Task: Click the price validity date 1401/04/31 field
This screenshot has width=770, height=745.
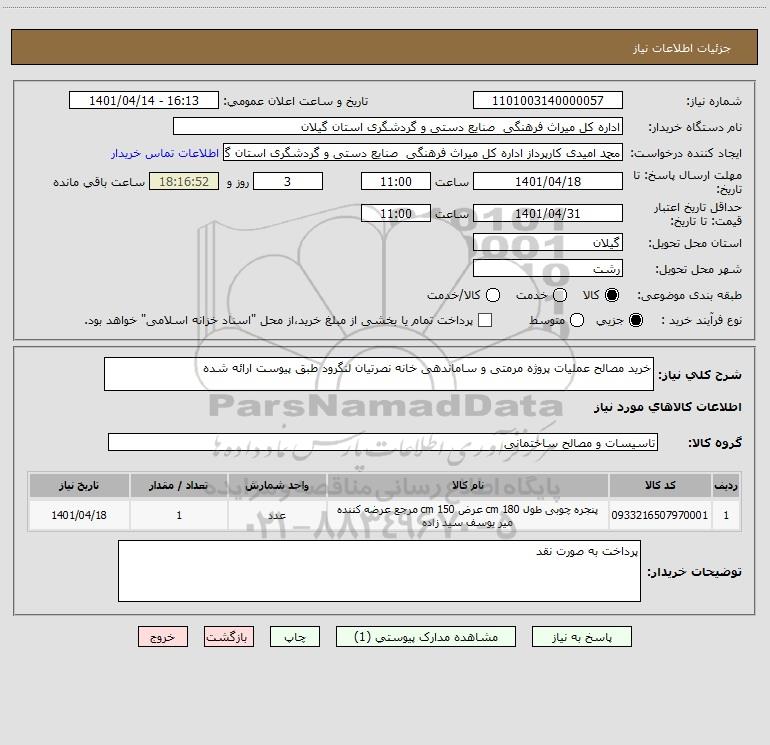Action: pos(548,213)
